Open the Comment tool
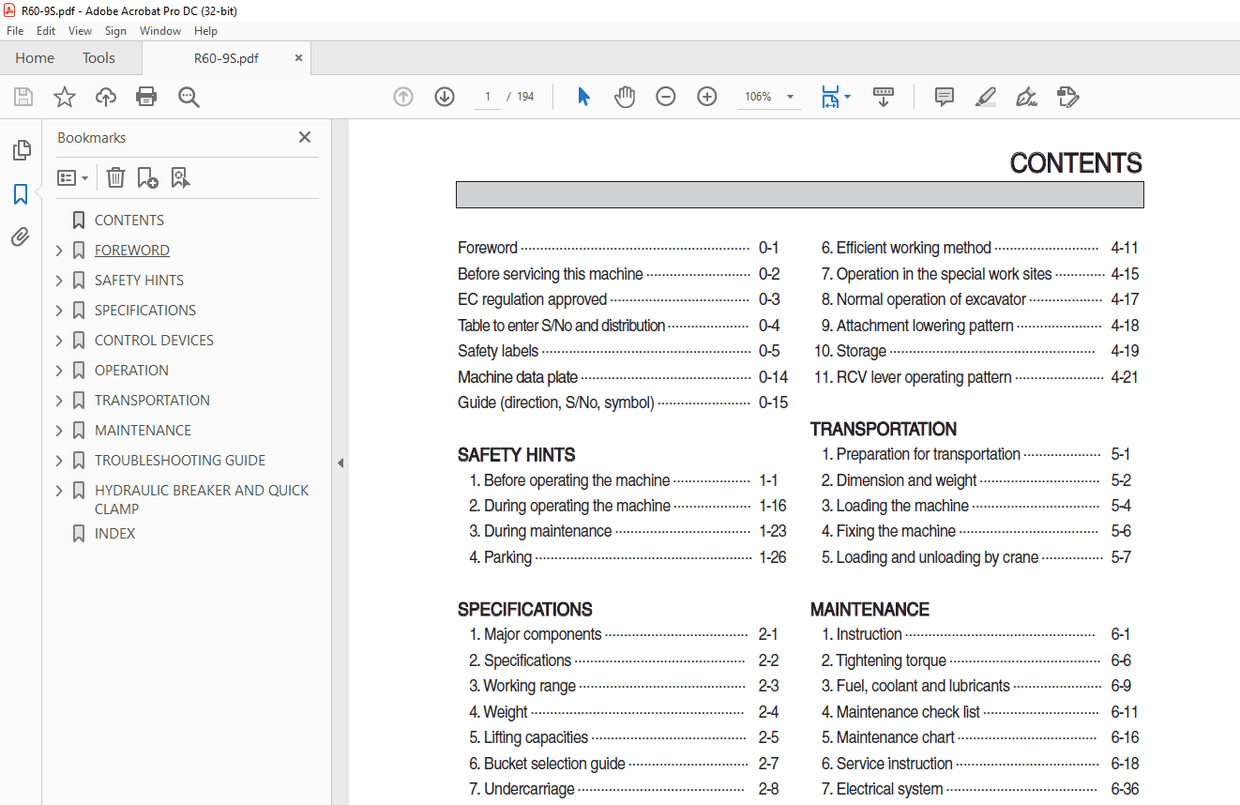 (943, 96)
